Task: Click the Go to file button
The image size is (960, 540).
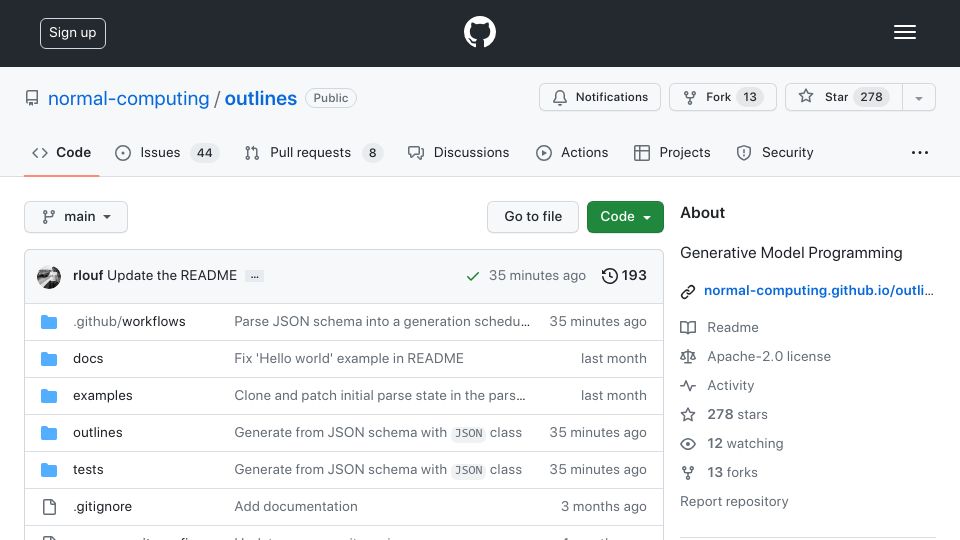Action: tap(533, 217)
